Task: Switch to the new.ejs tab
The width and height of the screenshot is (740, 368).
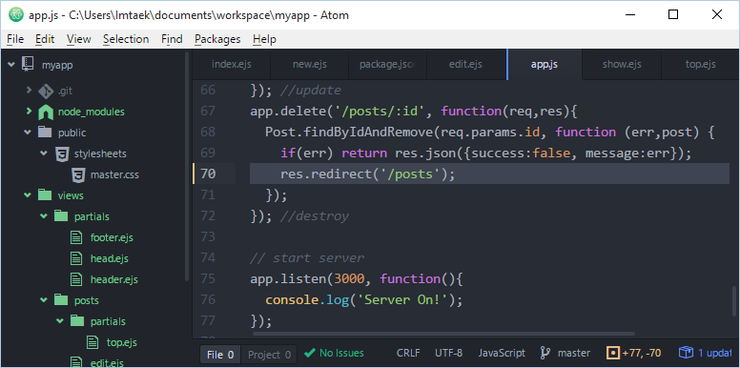Action: tap(310, 65)
